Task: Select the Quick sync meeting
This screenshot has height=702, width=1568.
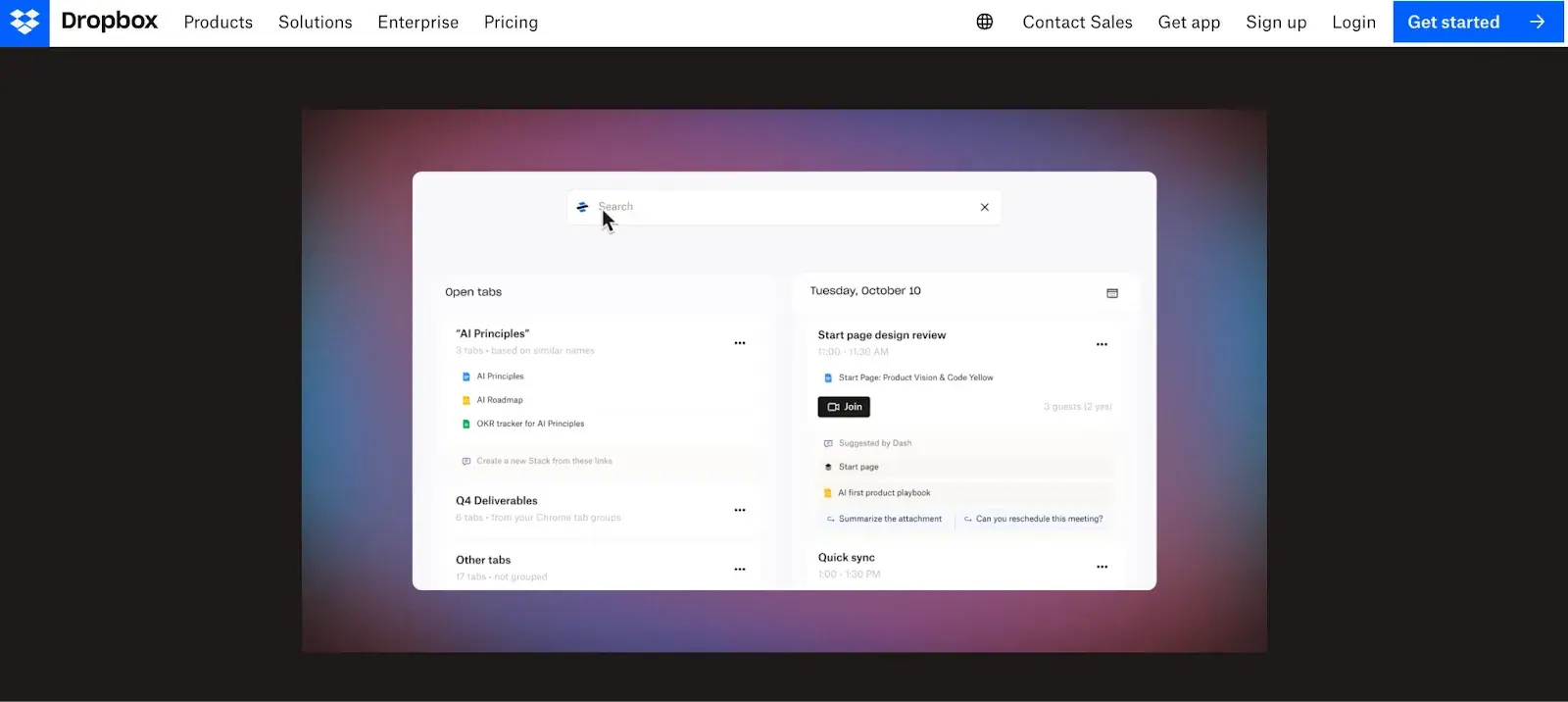Action: click(x=847, y=557)
